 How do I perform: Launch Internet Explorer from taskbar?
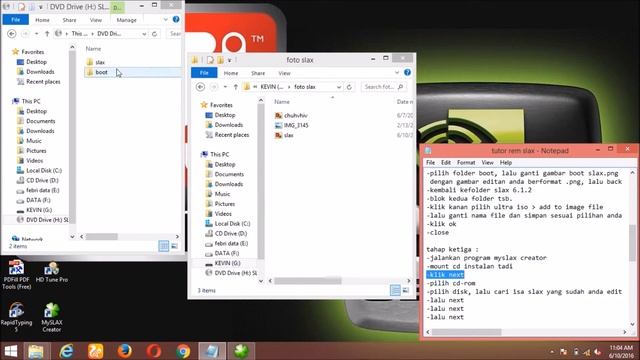(66, 351)
